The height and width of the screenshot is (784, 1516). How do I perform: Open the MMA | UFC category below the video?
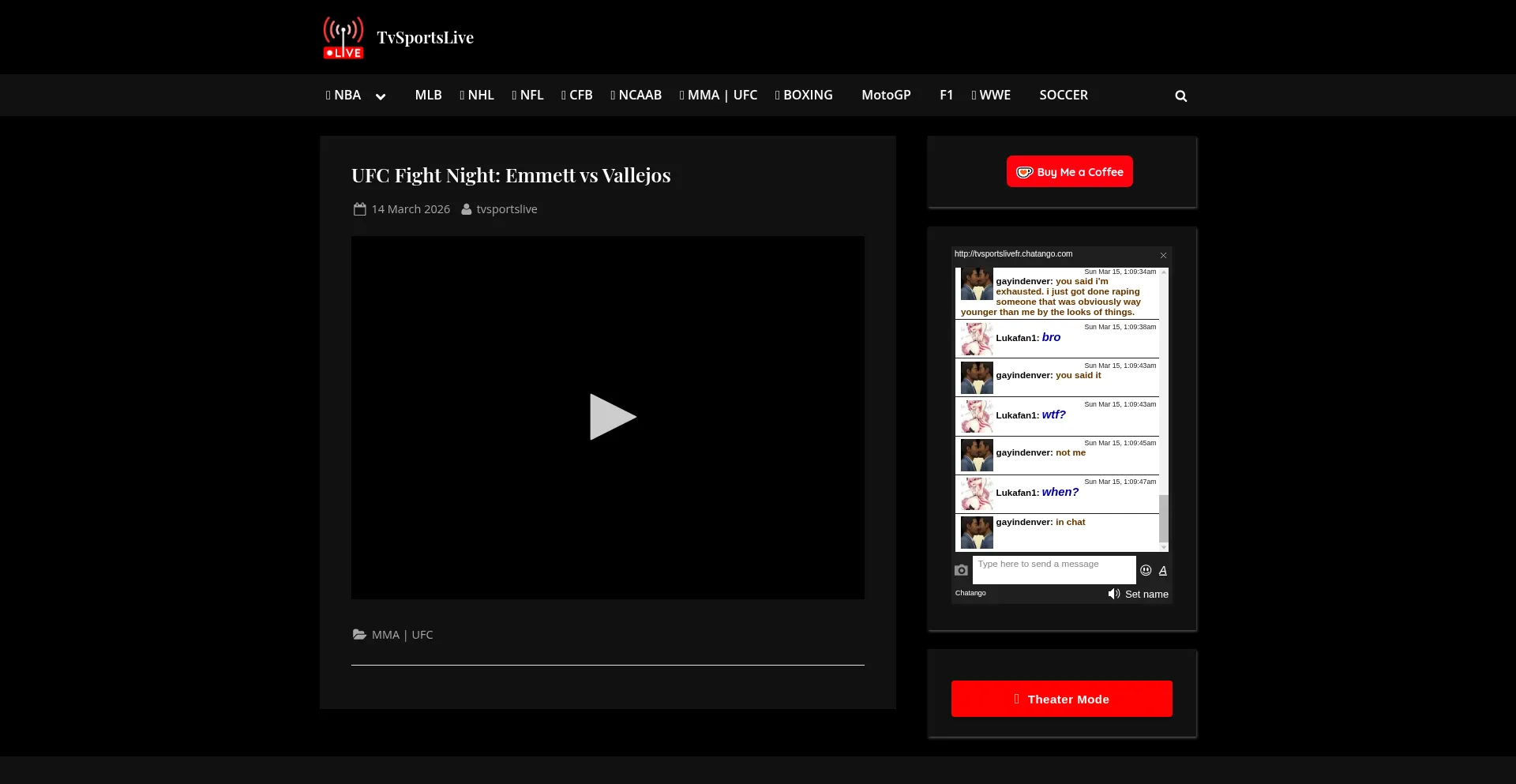tap(403, 635)
